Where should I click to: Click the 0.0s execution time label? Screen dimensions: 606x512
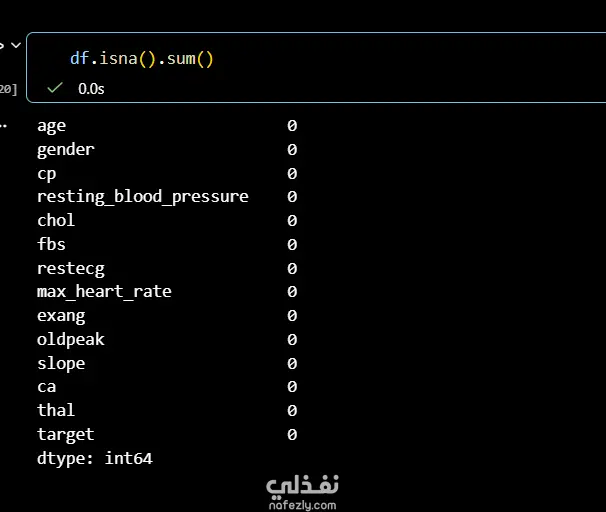click(91, 89)
